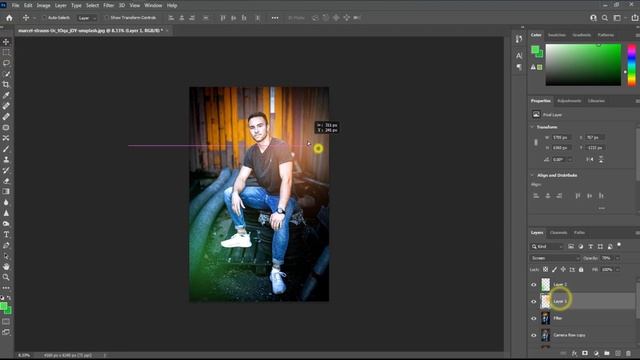
Task: Click the width (W) input field
Action: point(561,138)
